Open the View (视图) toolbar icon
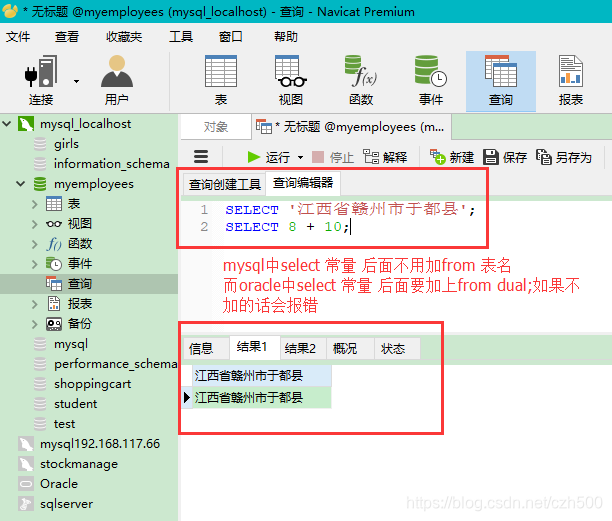 pos(291,80)
